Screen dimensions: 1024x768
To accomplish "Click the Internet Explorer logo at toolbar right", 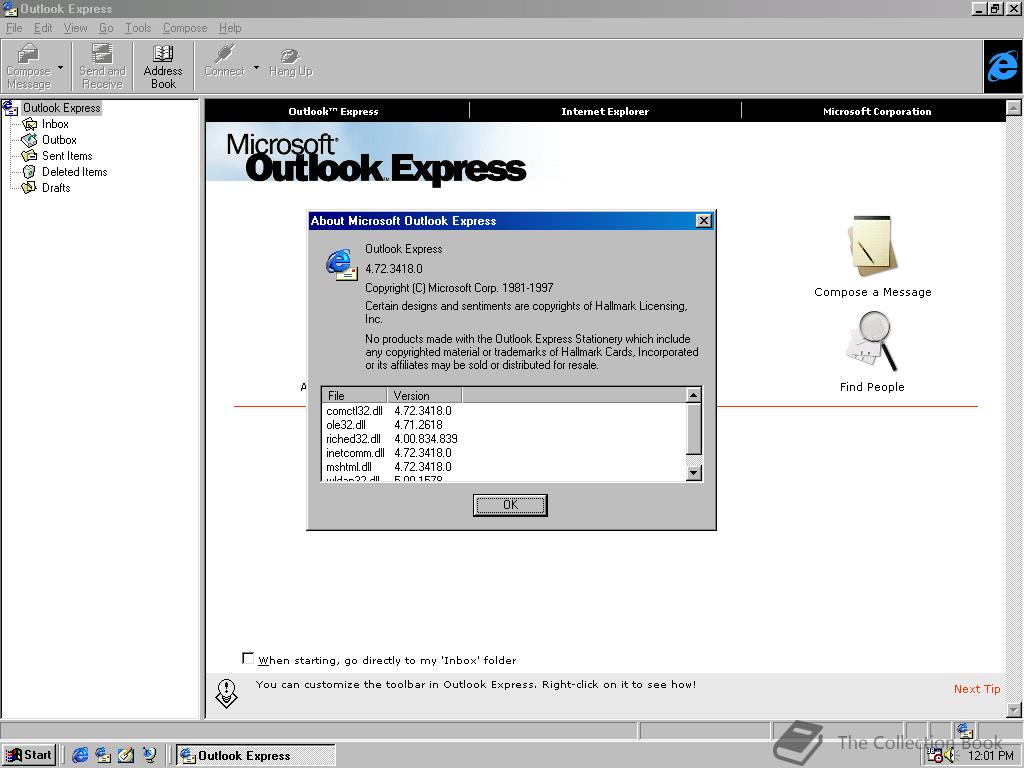I will point(1002,67).
